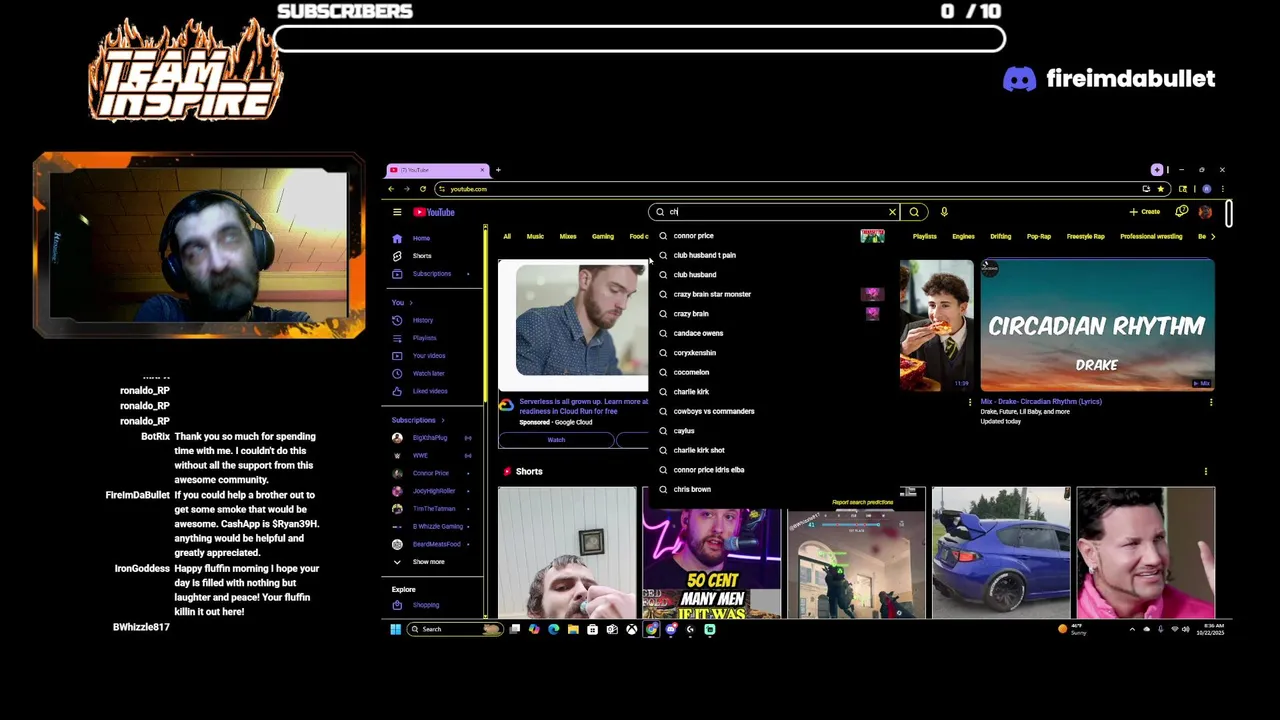Launch Microsoft Edge from taskbar
Viewport: 1280px width, 720px height.
coord(553,629)
